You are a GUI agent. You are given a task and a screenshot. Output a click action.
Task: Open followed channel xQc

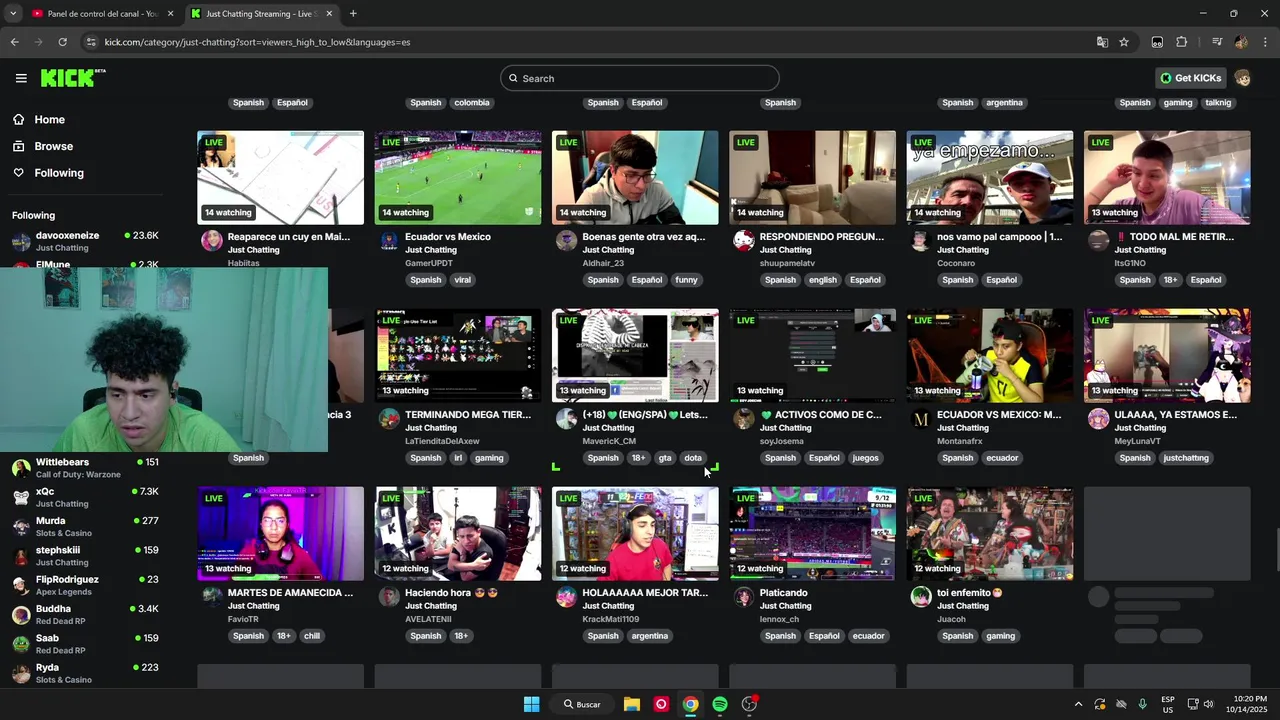85,497
